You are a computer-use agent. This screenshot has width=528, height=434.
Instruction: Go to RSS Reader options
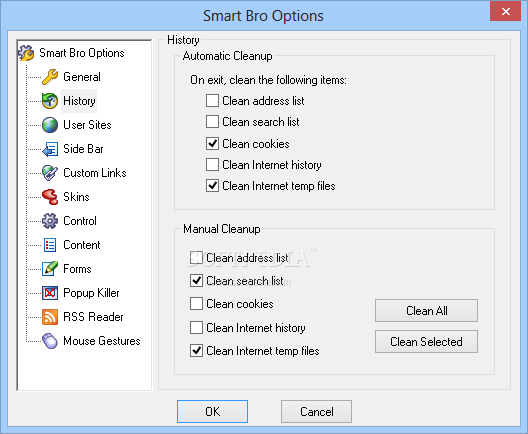pyautogui.click(x=93, y=317)
